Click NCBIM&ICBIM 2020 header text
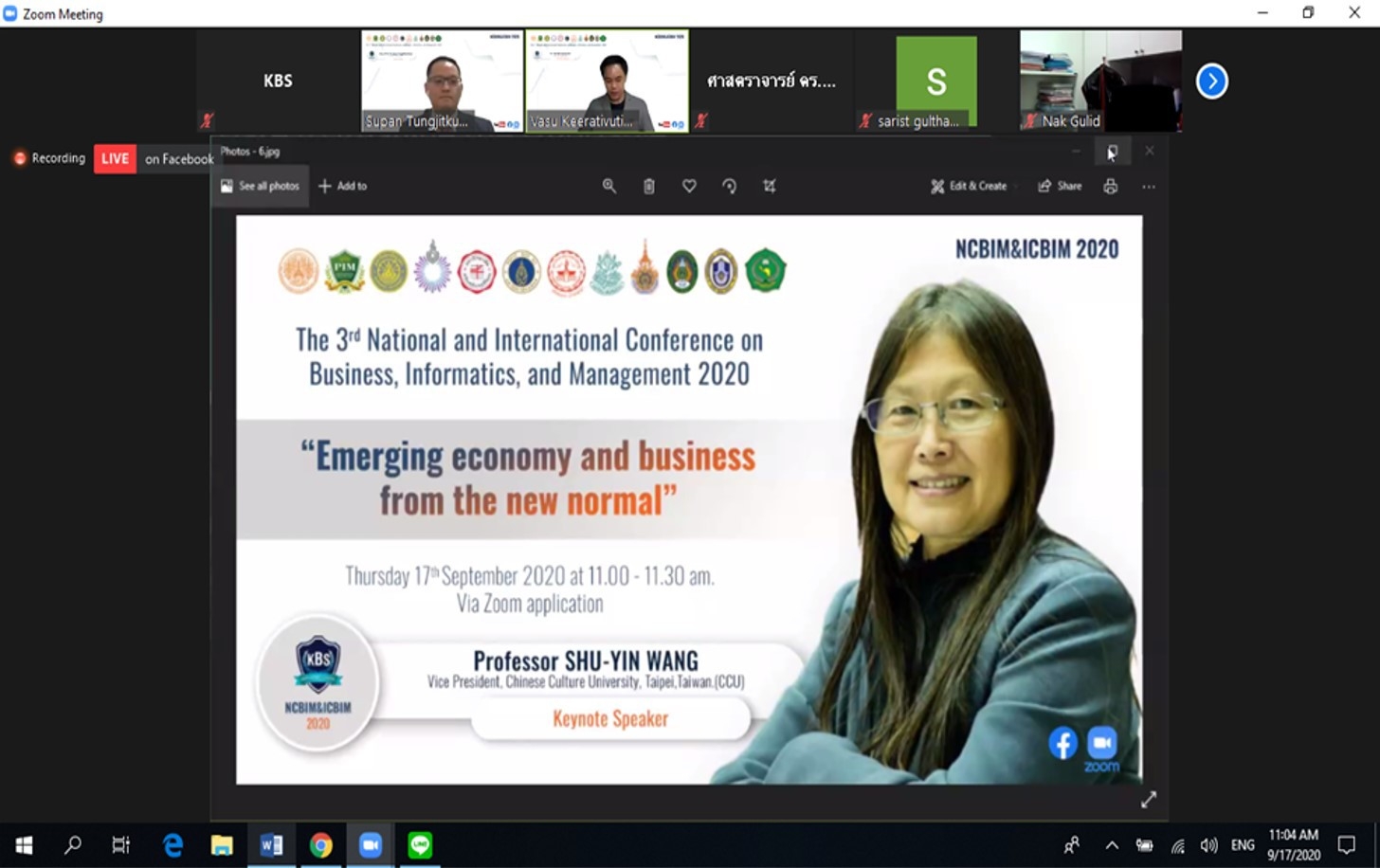This screenshot has height=868, width=1380. click(x=1037, y=249)
